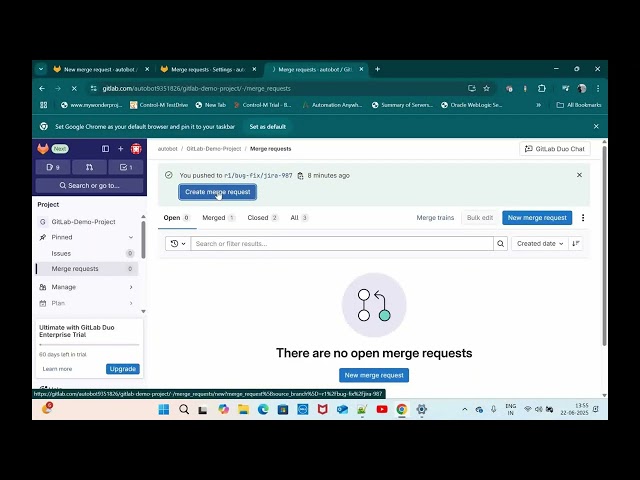Open All Bookmarks folder
This screenshot has height=480, width=640.
point(579,105)
